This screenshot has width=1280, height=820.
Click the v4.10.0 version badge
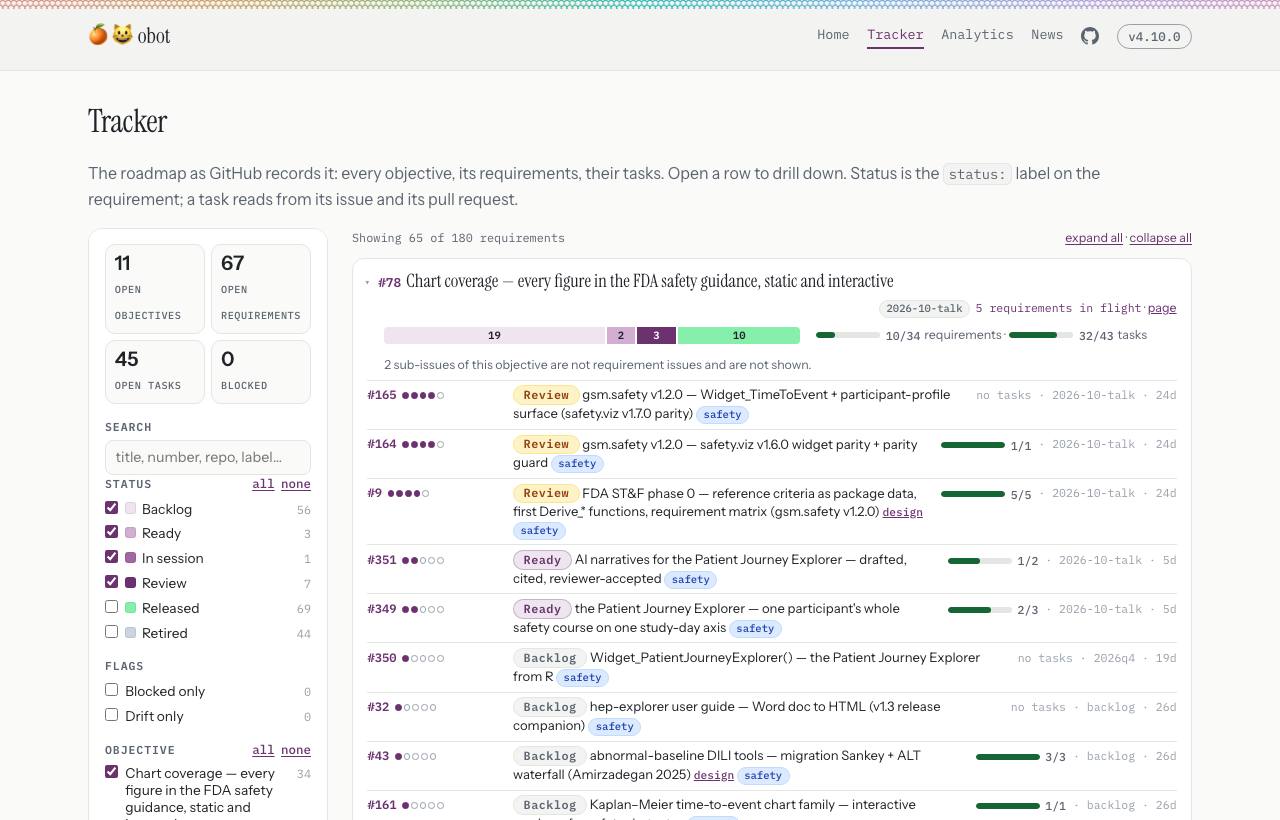pos(1154,37)
